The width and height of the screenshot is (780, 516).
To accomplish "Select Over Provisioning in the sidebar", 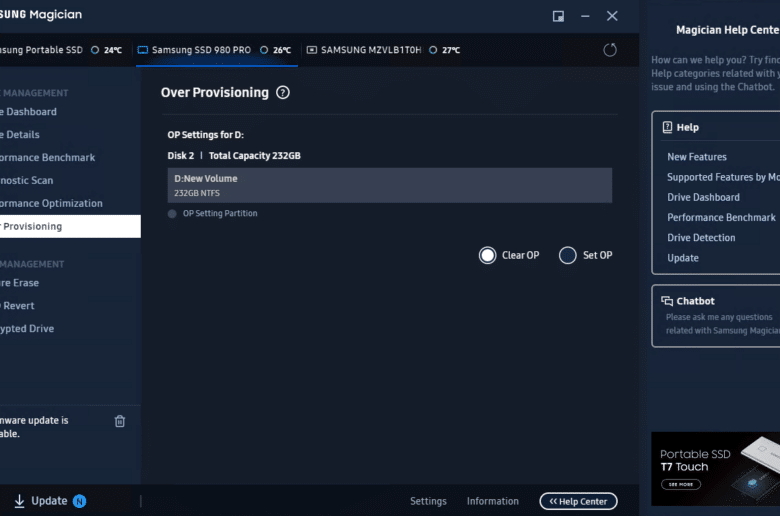I will click(x=70, y=226).
